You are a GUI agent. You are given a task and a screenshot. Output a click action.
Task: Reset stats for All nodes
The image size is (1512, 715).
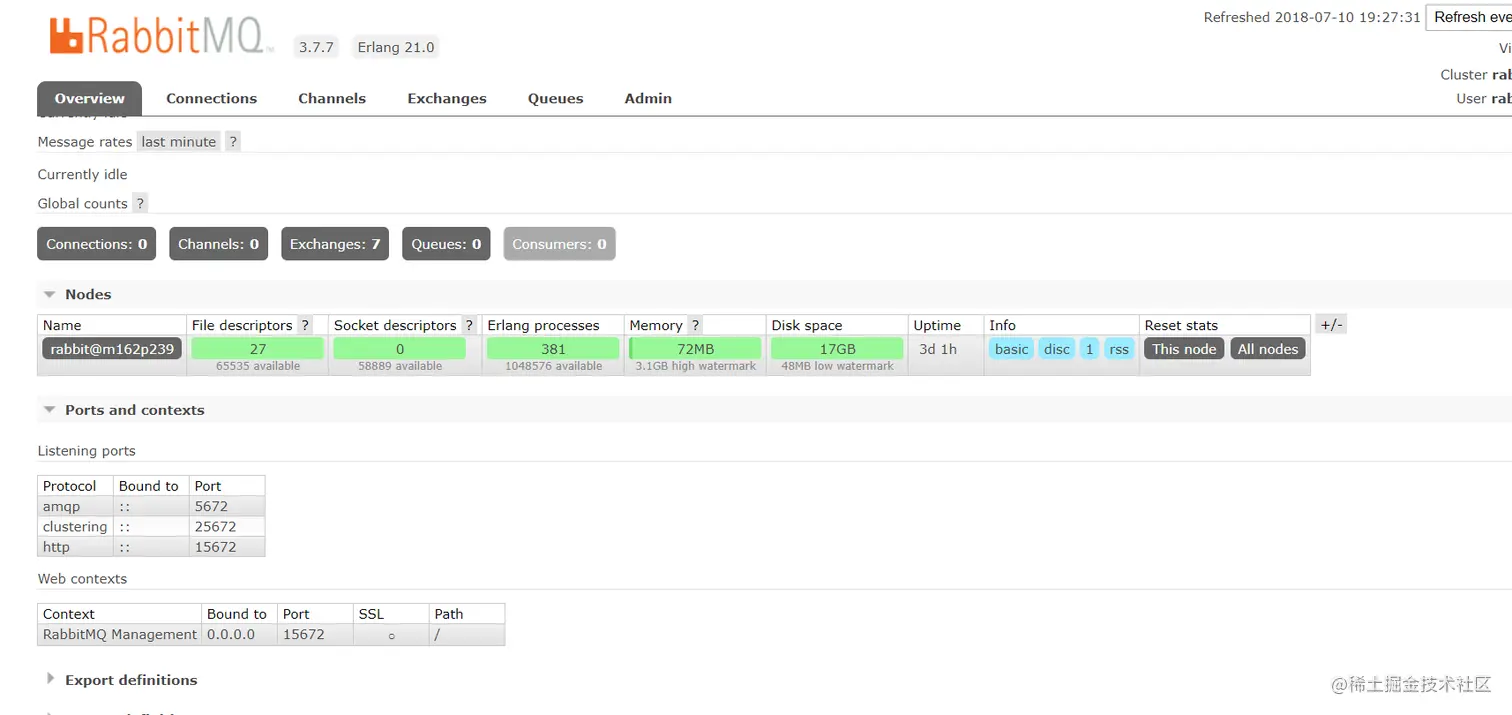coord(1268,349)
